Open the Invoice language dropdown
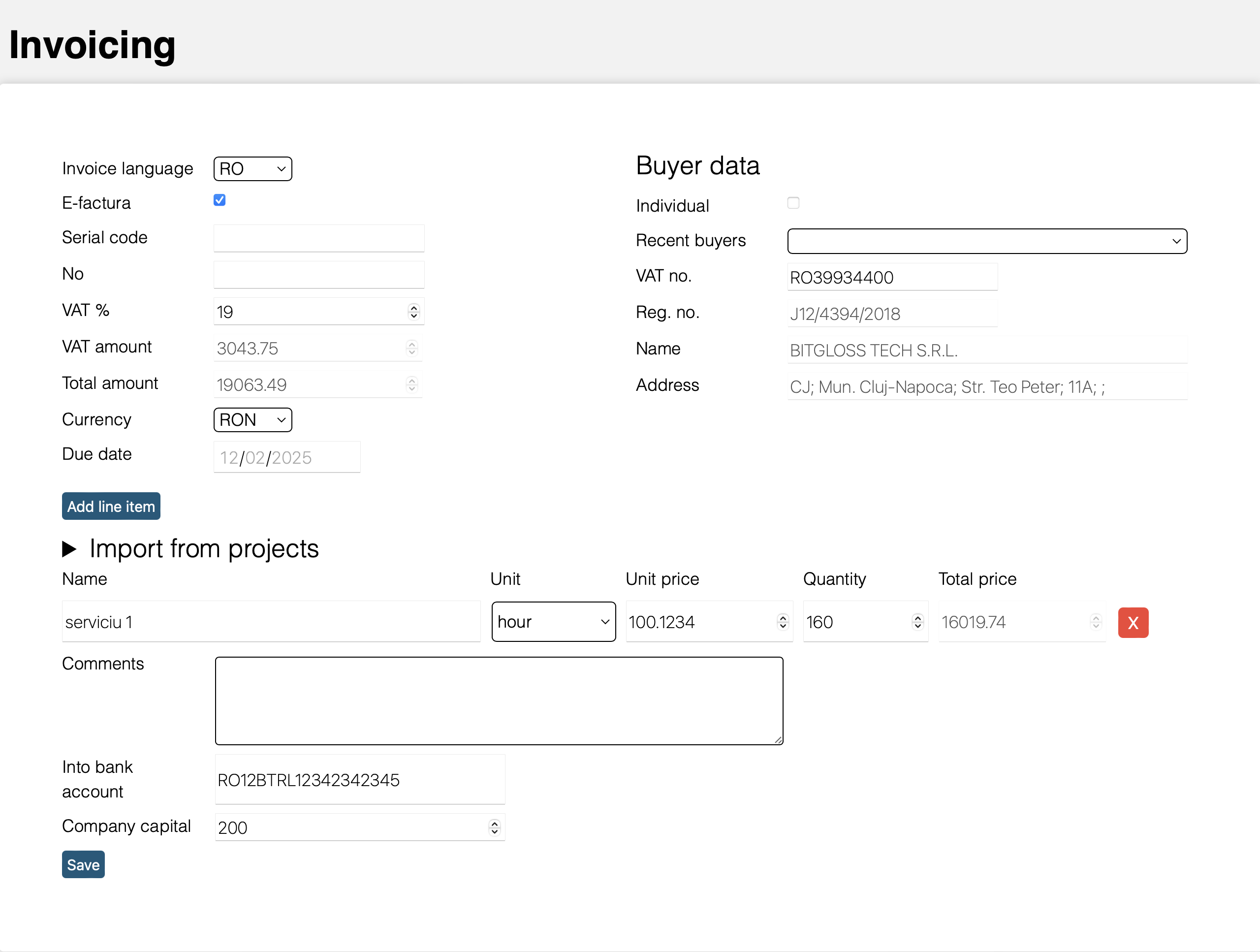The width and height of the screenshot is (1260, 952). 252,169
